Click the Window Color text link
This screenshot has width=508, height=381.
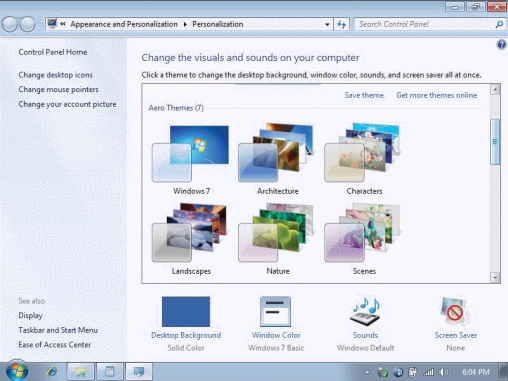point(276,335)
